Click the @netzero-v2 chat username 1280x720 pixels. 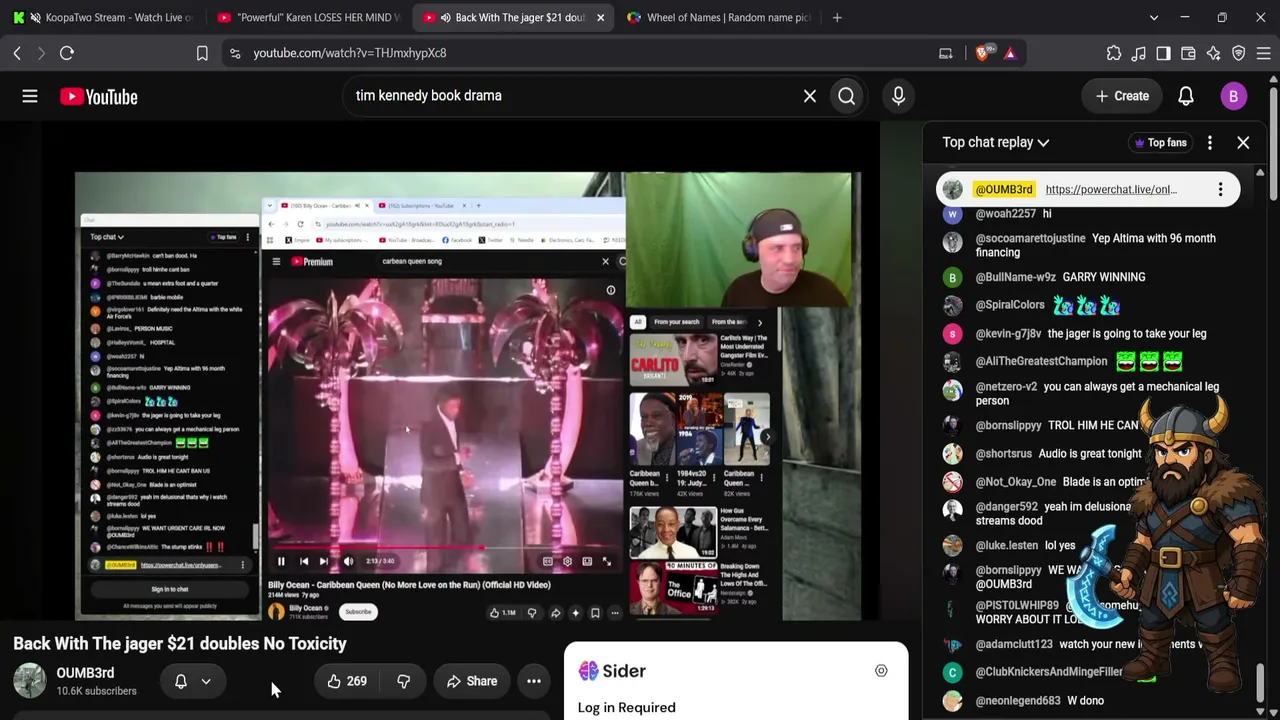[x=1006, y=387]
